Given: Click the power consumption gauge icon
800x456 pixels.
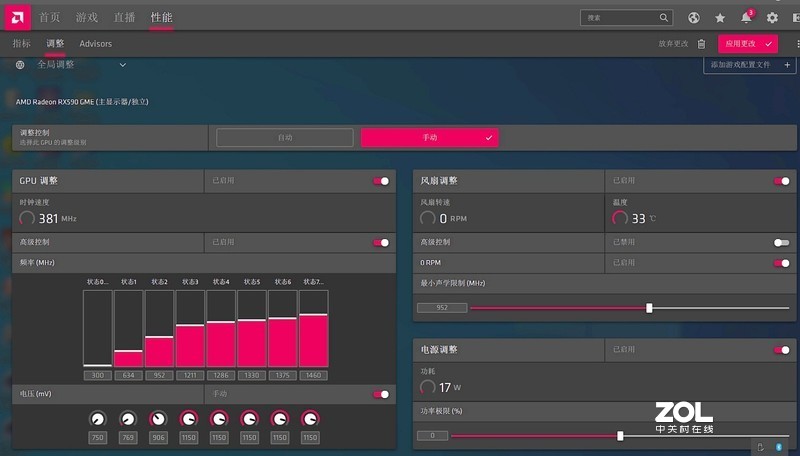Looking at the screenshot, I should click(428, 387).
